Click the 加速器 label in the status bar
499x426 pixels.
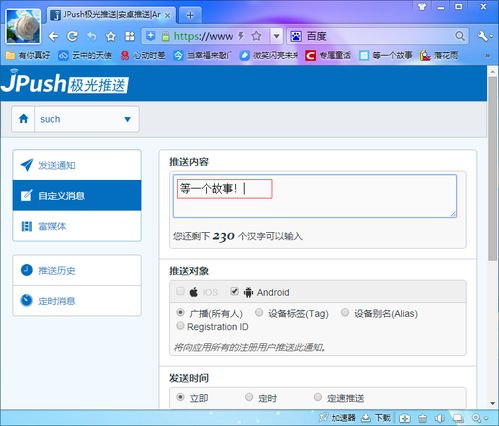pyautogui.click(x=343, y=418)
